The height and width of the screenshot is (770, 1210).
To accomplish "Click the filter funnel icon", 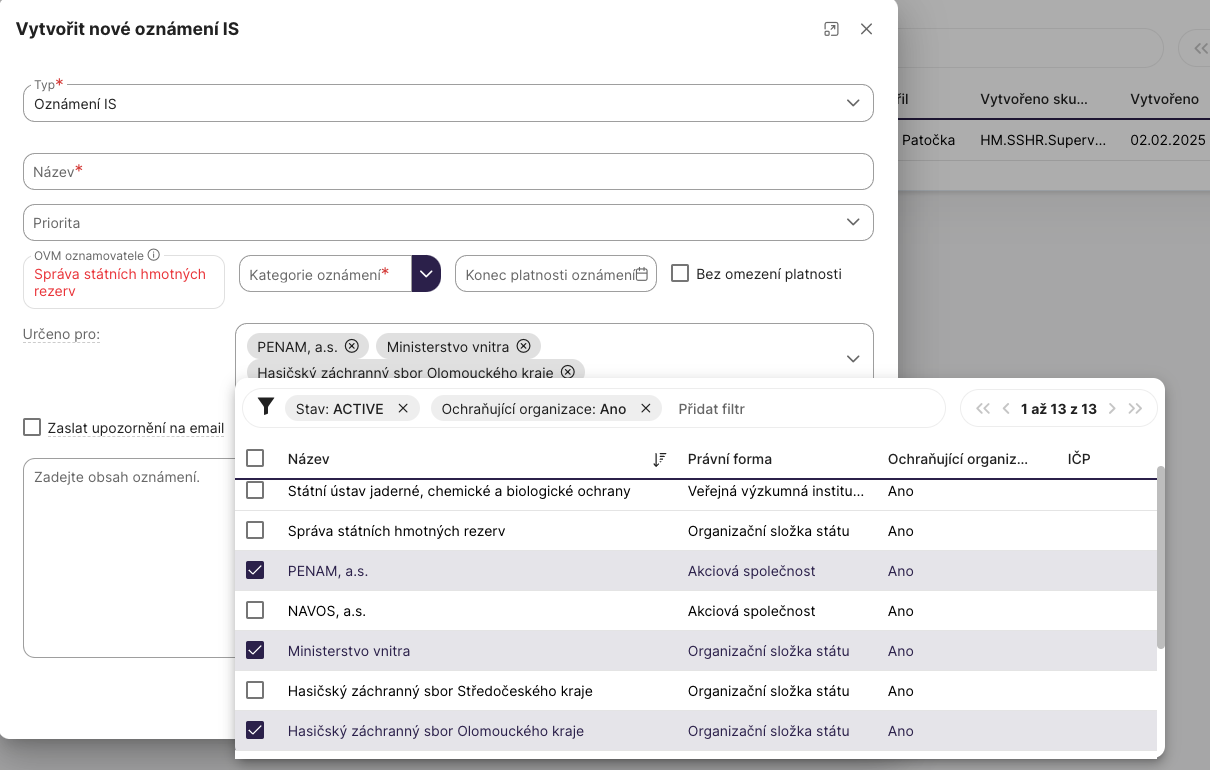I will pos(265,407).
